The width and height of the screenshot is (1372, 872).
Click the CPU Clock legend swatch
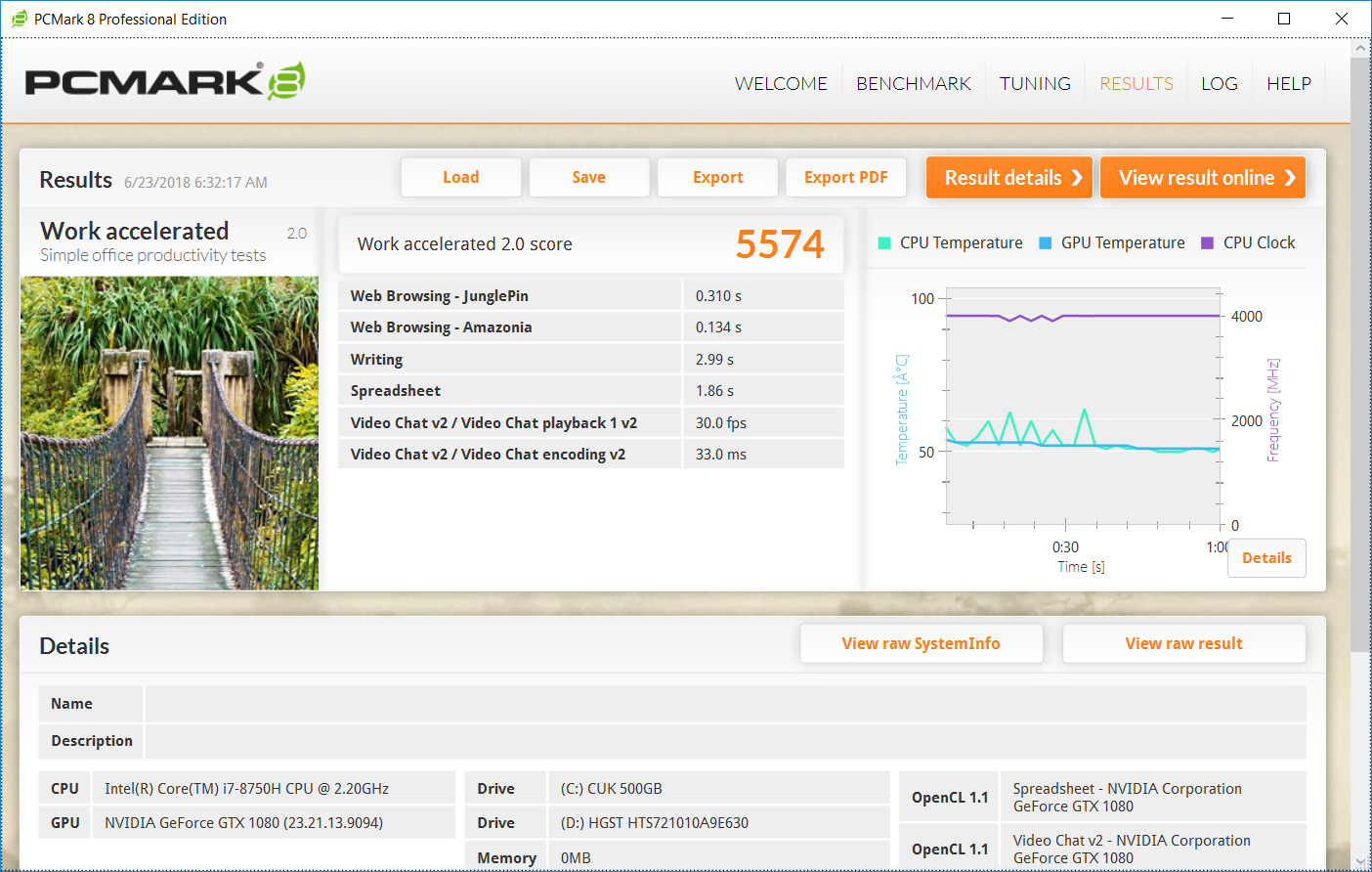coord(1207,243)
